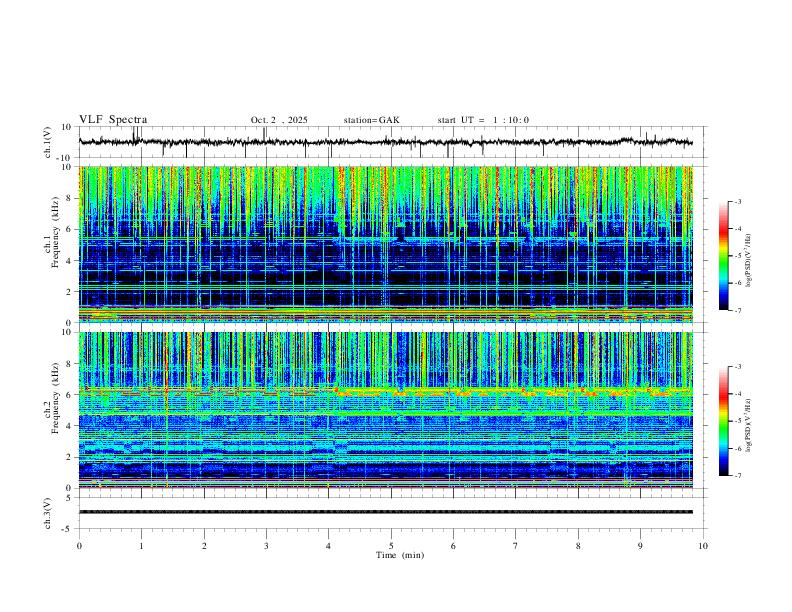This screenshot has width=792, height=612.
Task: Click the "ch.3(V)" axis label
Action: [48, 513]
